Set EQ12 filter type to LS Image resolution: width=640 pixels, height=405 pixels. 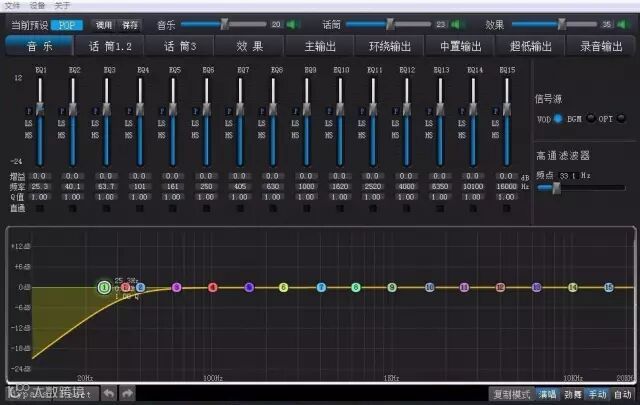[x=395, y=123]
